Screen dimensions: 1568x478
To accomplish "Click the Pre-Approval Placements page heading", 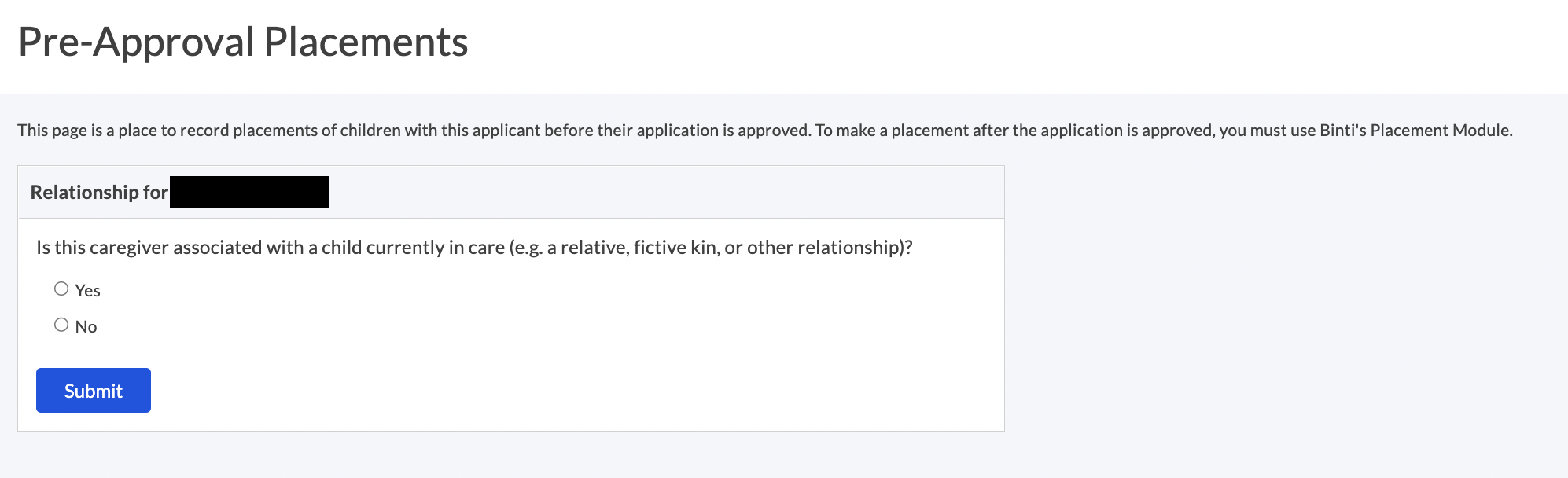I will coord(243,42).
